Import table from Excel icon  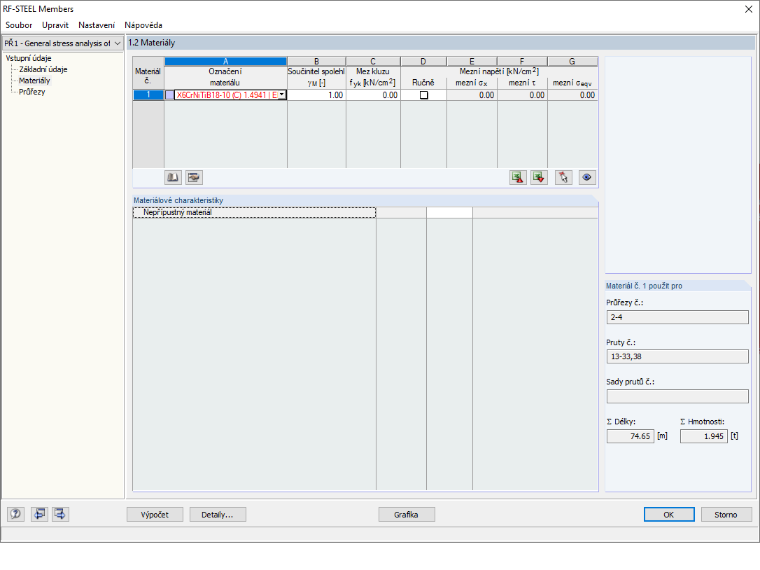[x=539, y=177]
